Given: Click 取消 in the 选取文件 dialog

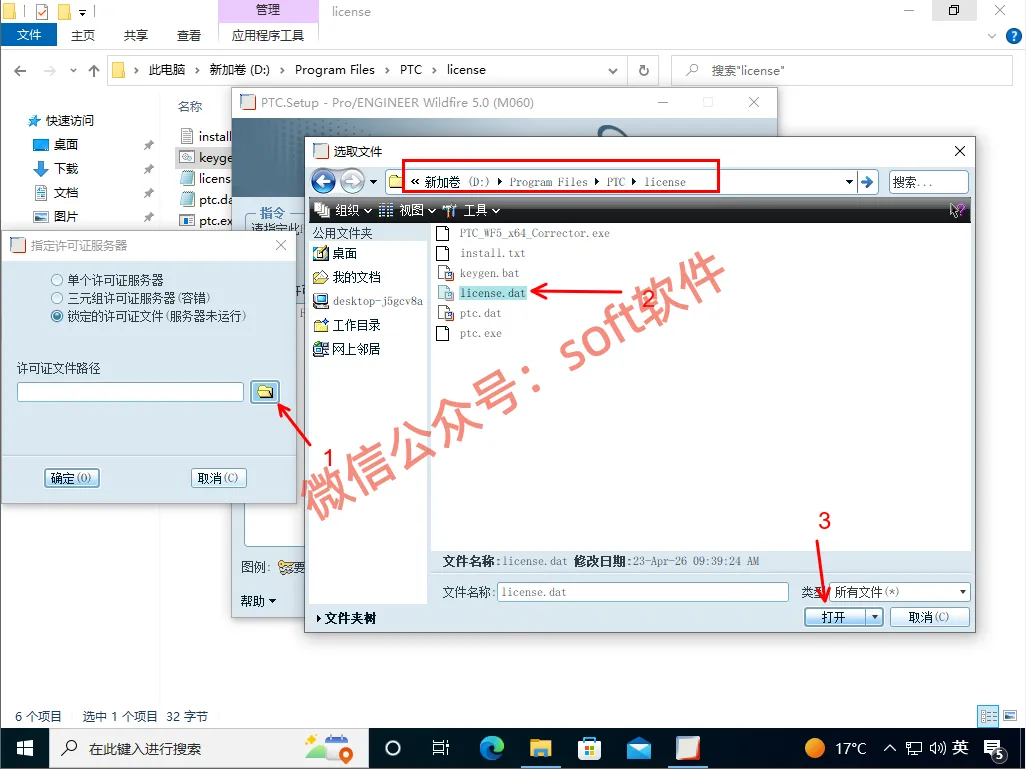Looking at the screenshot, I should coord(929,617).
